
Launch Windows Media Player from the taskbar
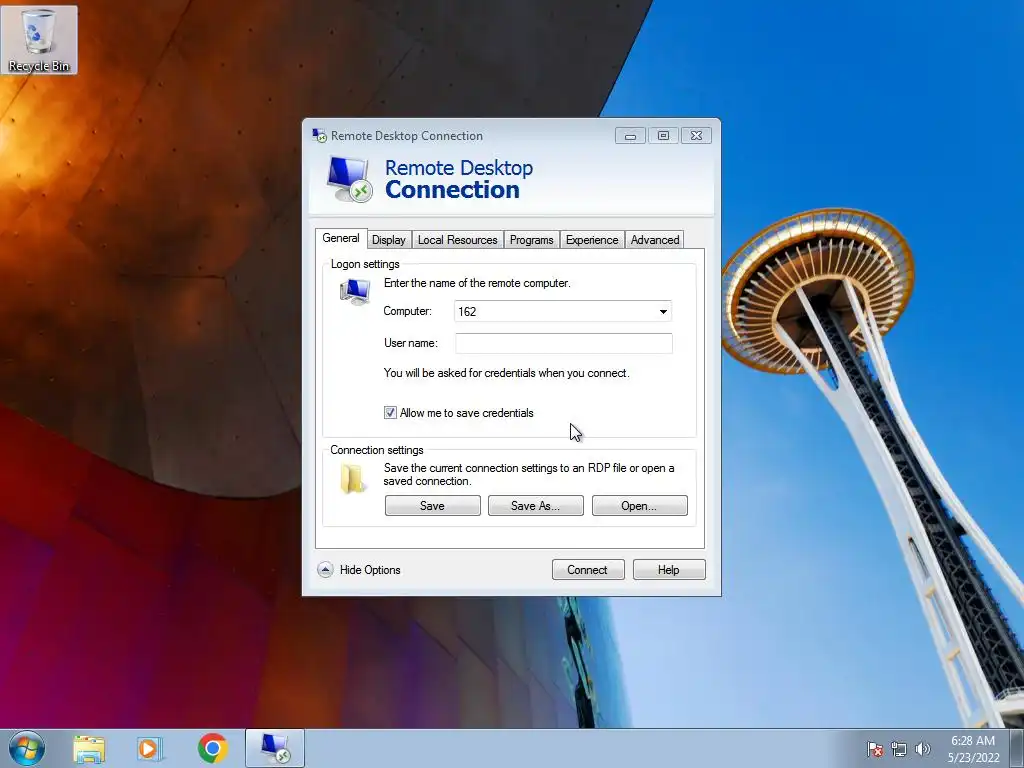(150, 748)
